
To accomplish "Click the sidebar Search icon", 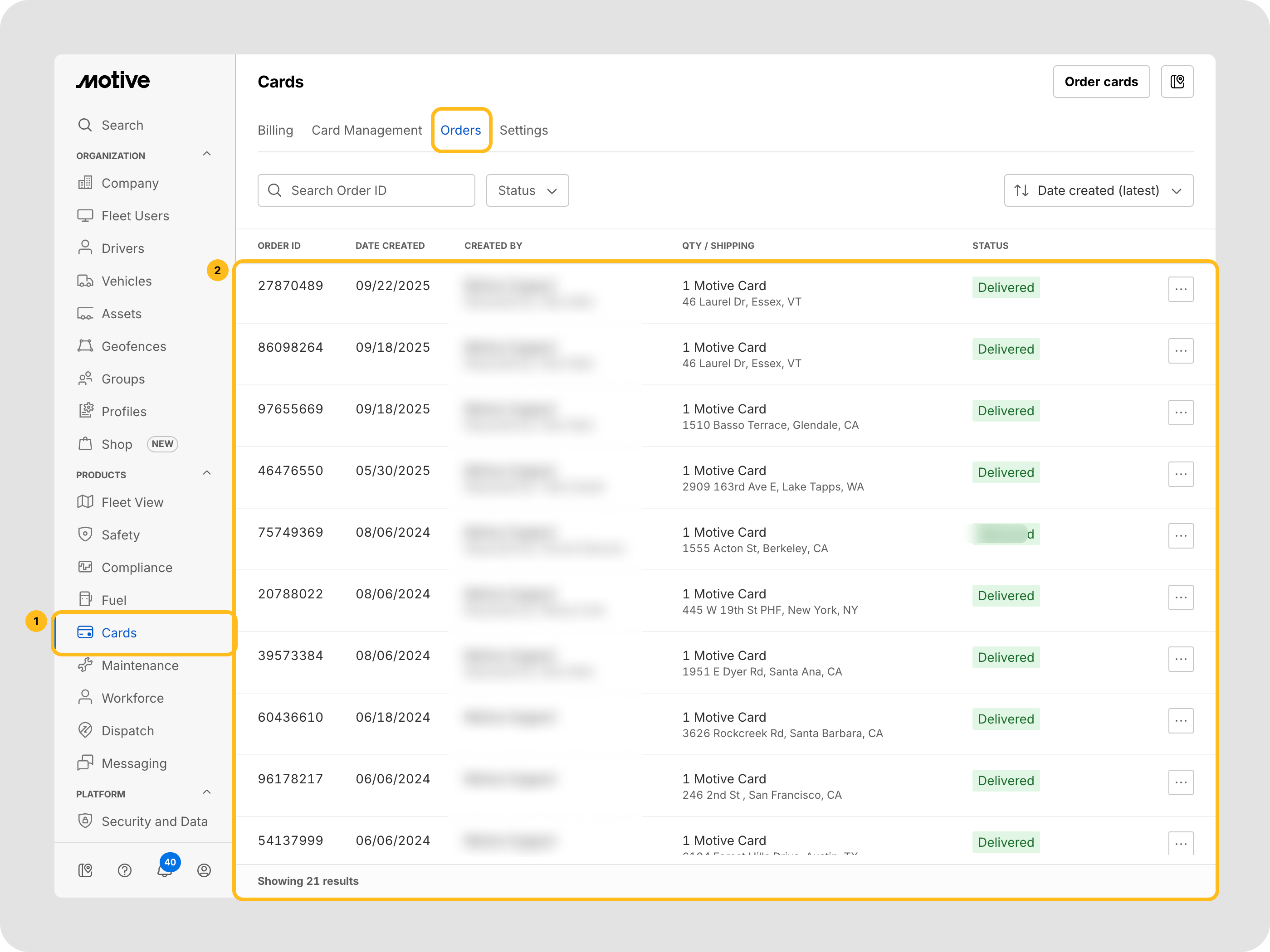I will click(85, 125).
